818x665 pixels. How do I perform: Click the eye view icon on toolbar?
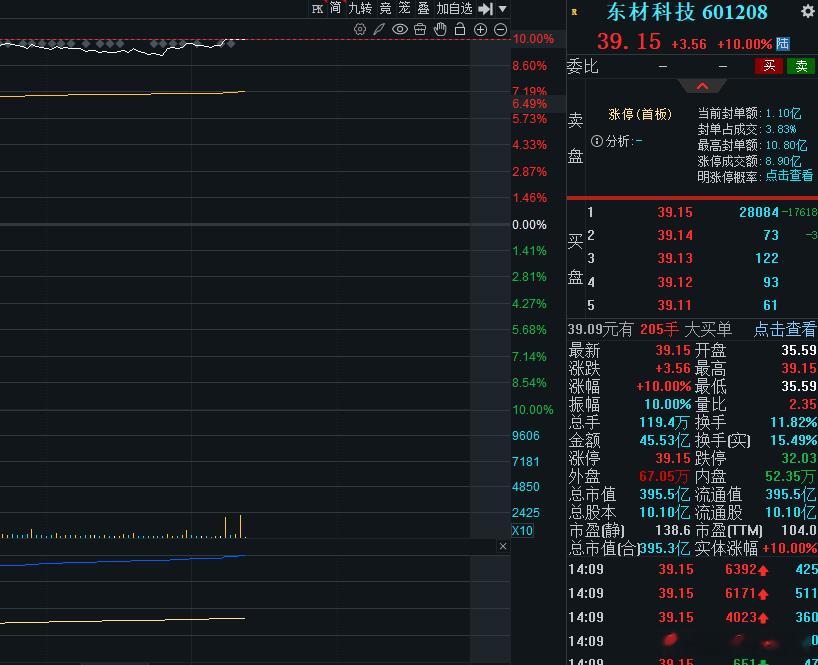[400, 29]
